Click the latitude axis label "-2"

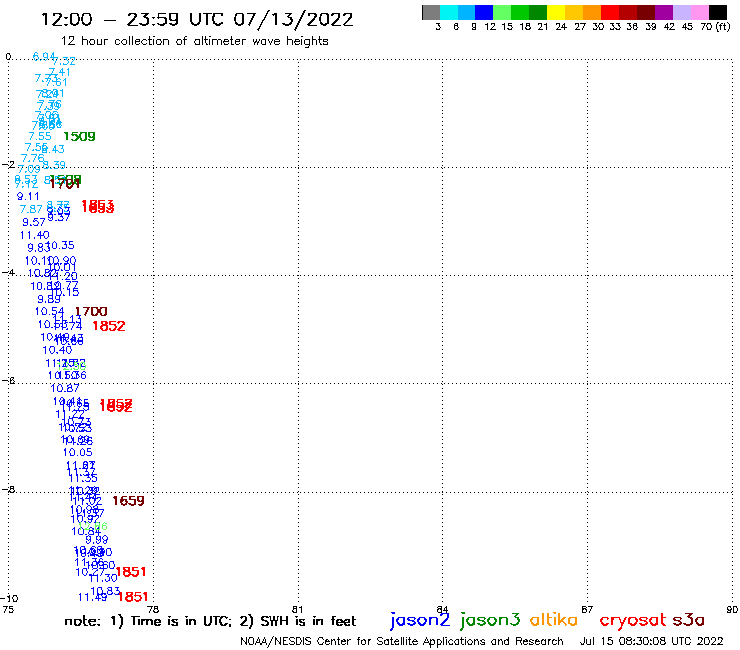(8, 164)
